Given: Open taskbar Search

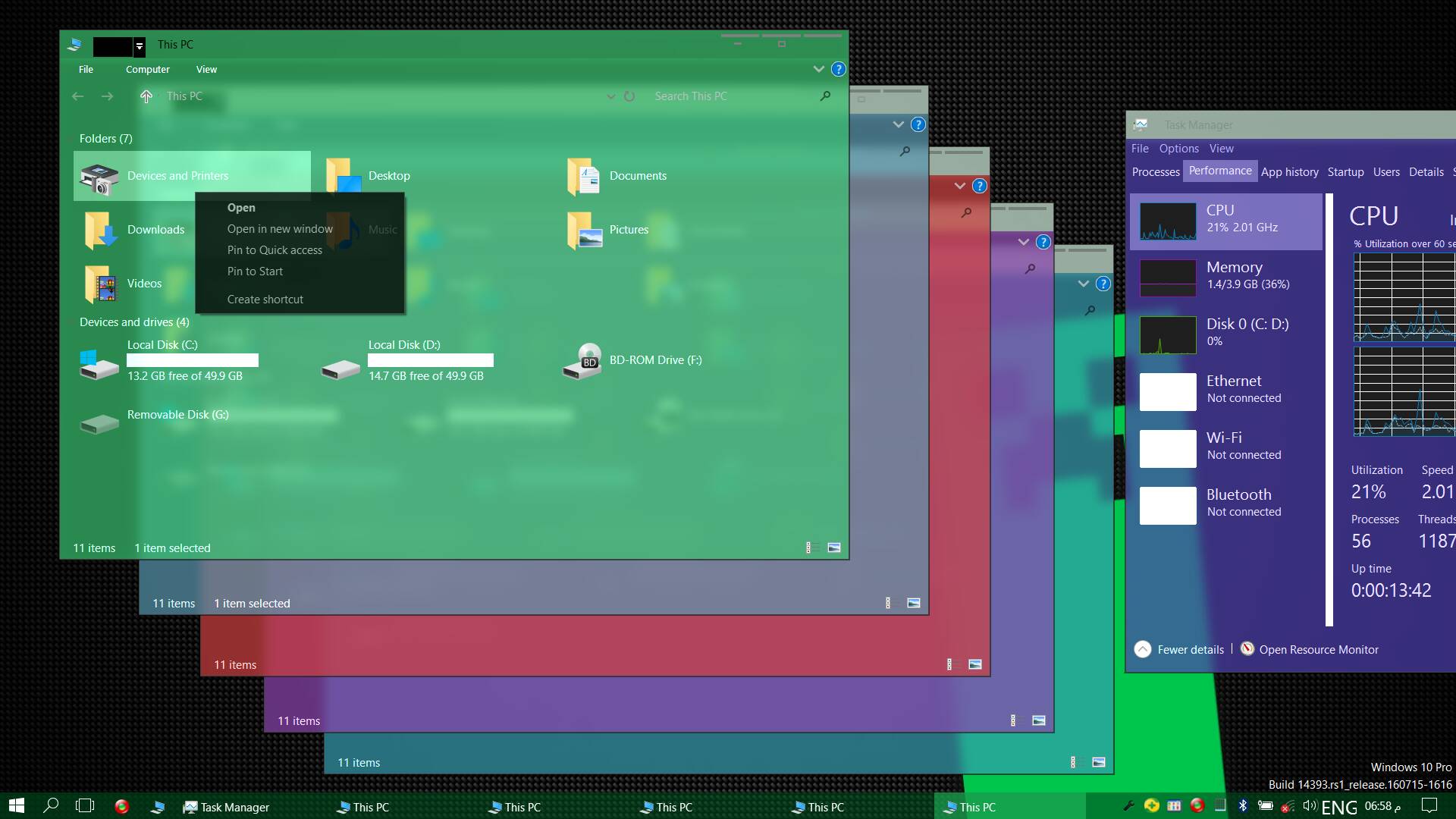Looking at the screenshot, I should point(51,805).
